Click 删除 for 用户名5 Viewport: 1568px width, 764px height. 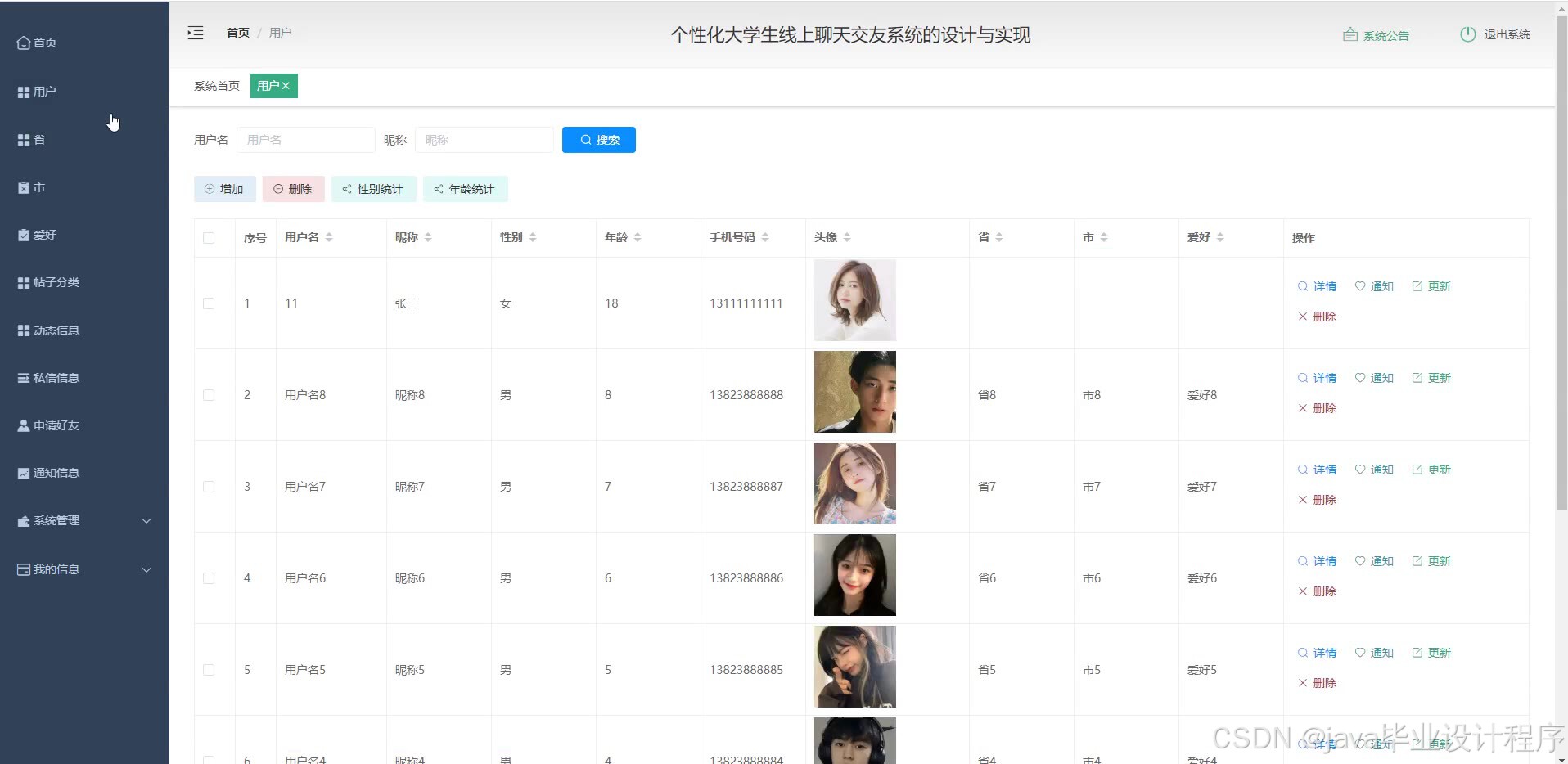[x=1317, y=683]
